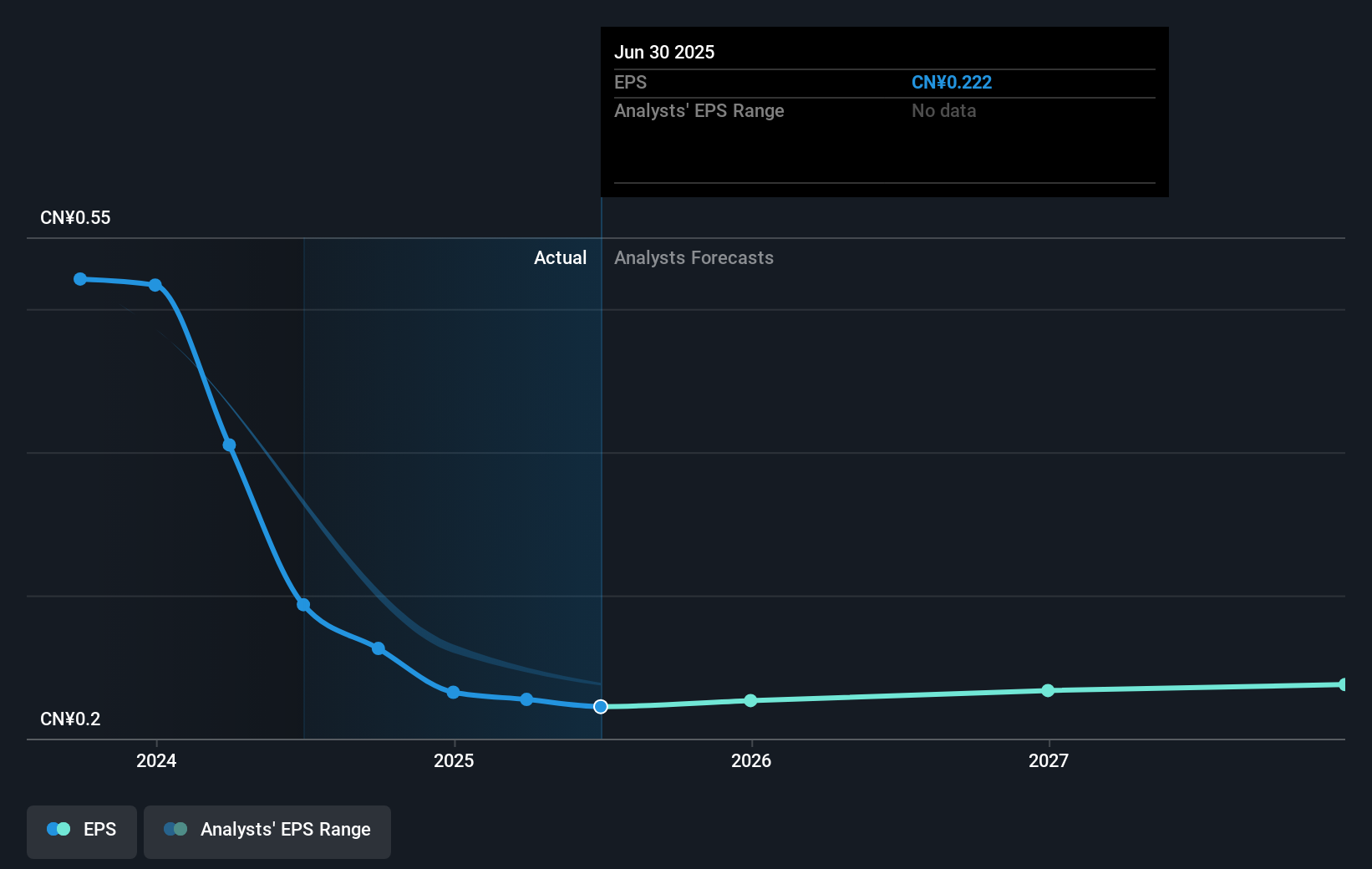Toggle the EPS legend series
The height and width of the screenshot is (869, 1372).
tap(82, 831)
